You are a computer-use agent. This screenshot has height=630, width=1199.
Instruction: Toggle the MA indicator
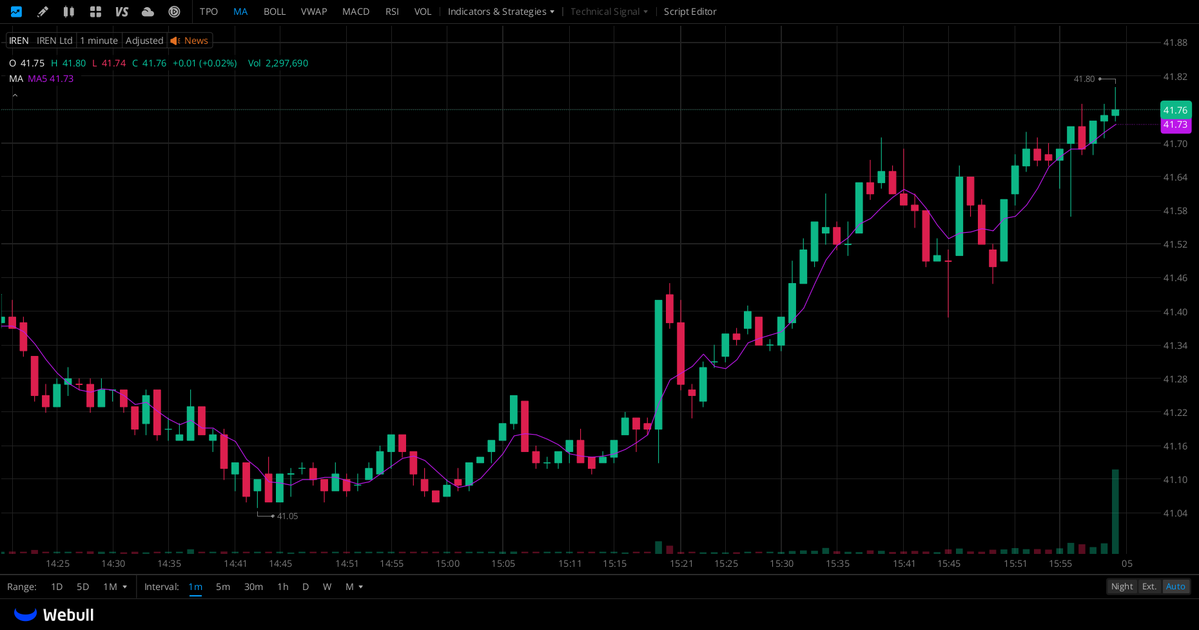point(240,11)
